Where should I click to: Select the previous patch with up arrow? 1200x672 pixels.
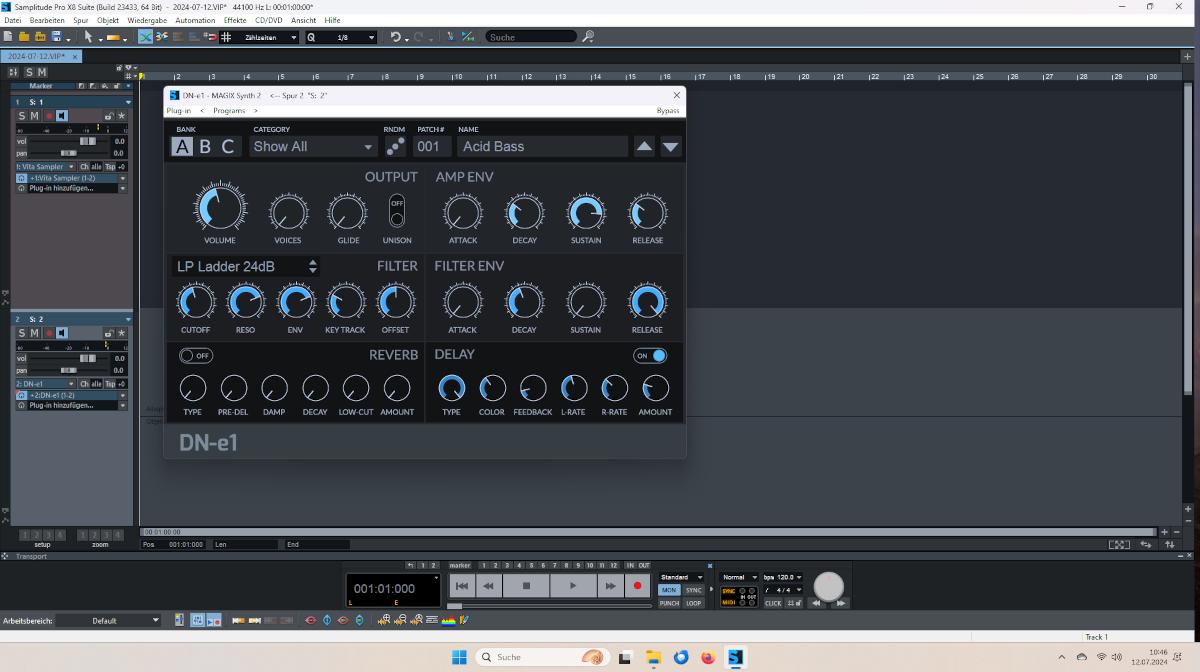point(644,146)
